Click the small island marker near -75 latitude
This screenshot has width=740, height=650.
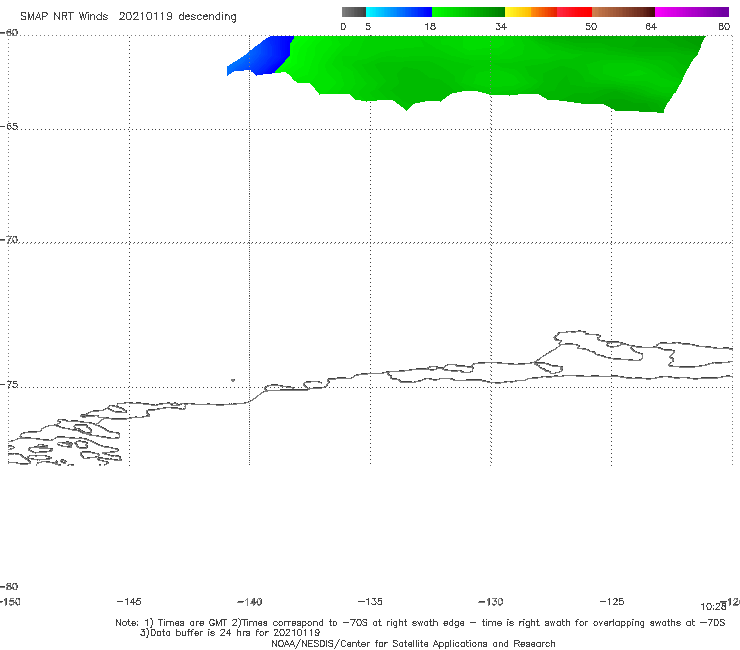(233, 380)
